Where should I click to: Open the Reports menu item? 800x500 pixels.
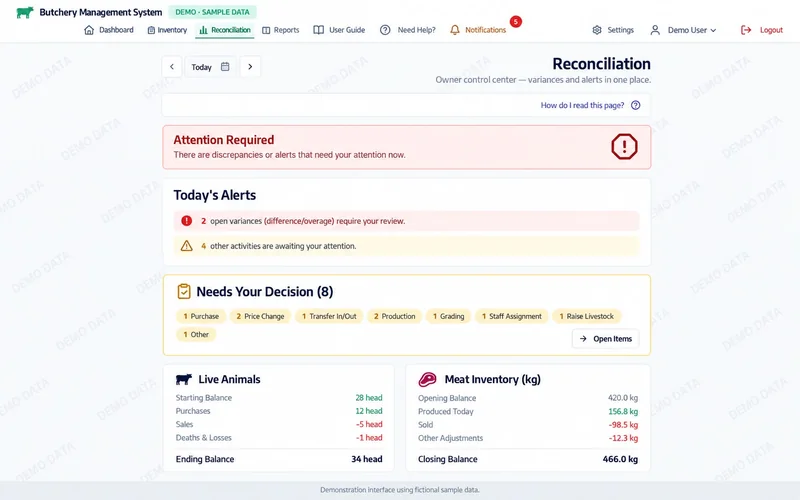click(281, 30)
